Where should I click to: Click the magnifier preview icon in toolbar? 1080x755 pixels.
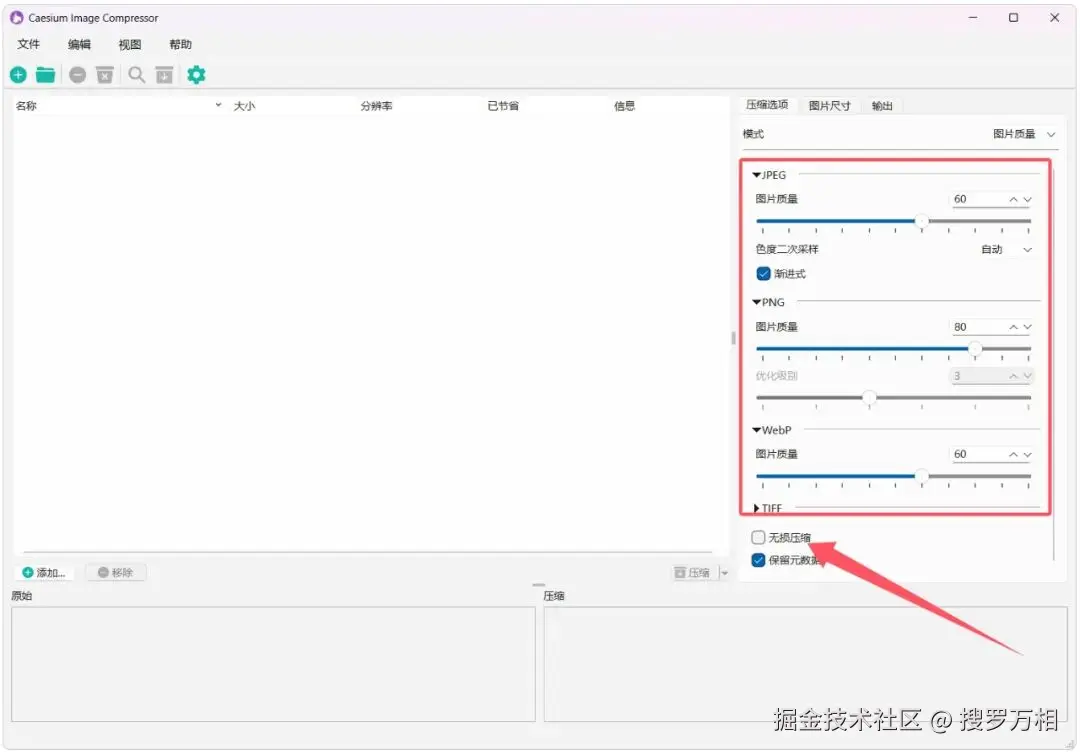(x=137, y=74)
